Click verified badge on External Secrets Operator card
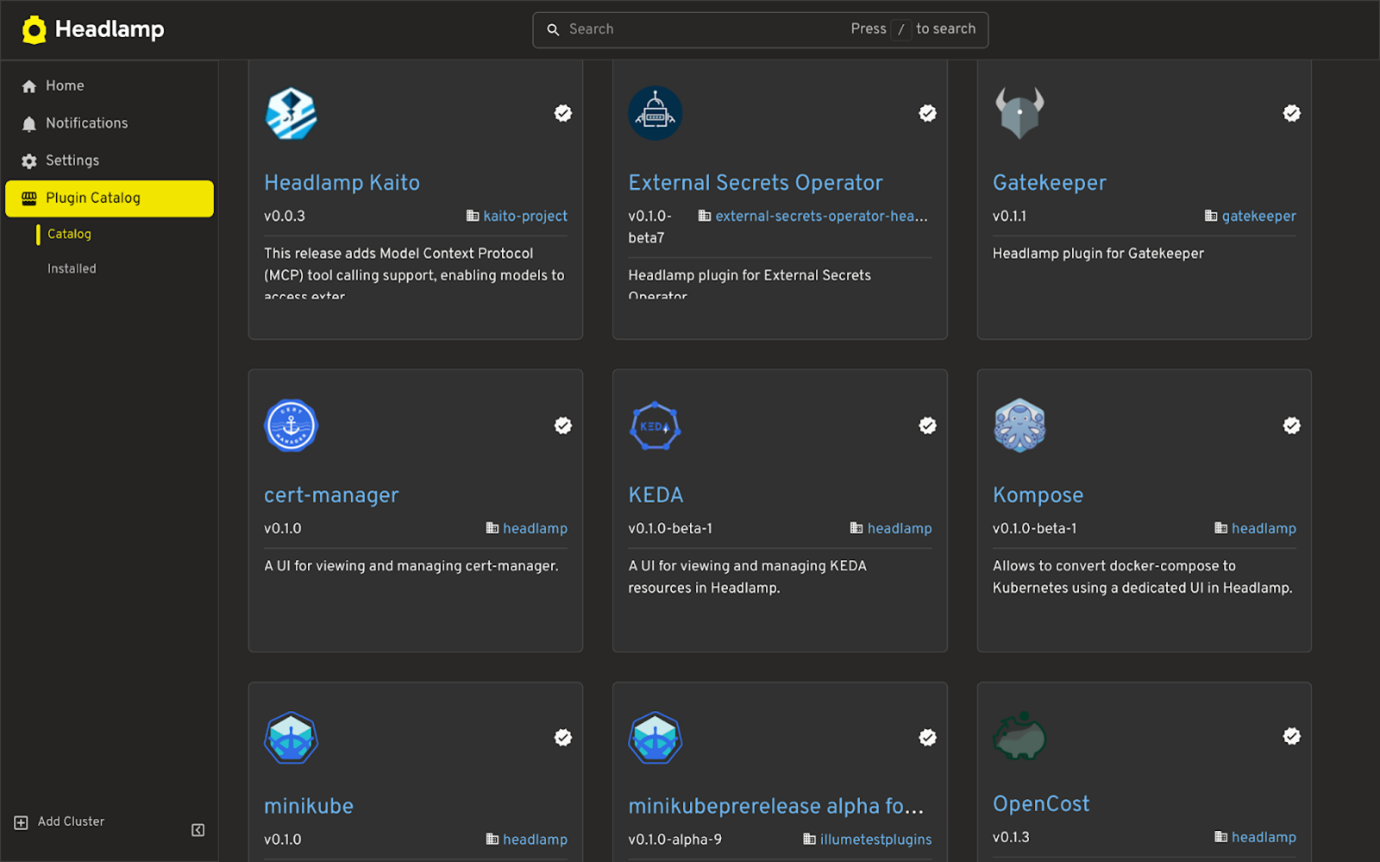The image size is (1380, 862). pyautogui.click(x=928, y=113)
